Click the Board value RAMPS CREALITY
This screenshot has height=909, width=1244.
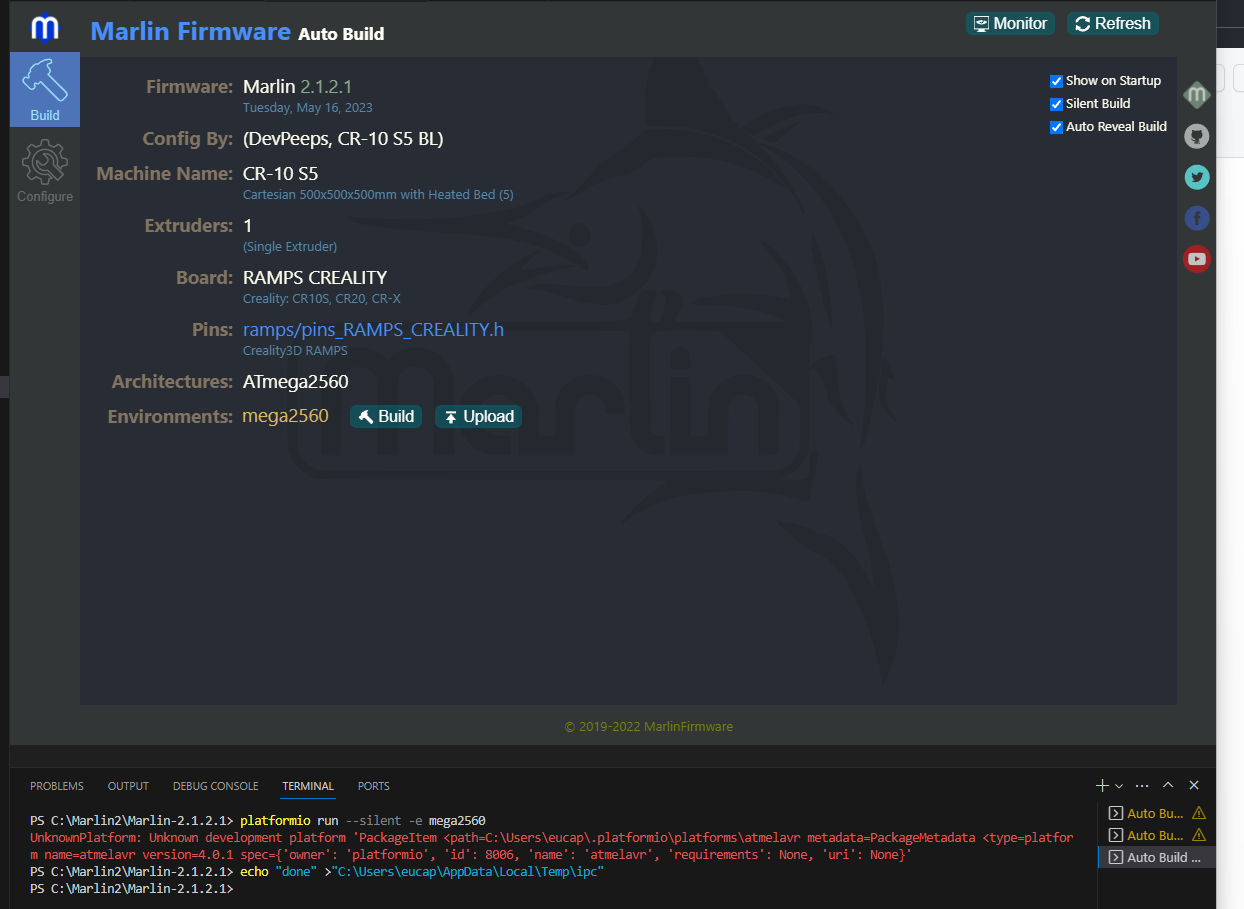pos(315,277)
